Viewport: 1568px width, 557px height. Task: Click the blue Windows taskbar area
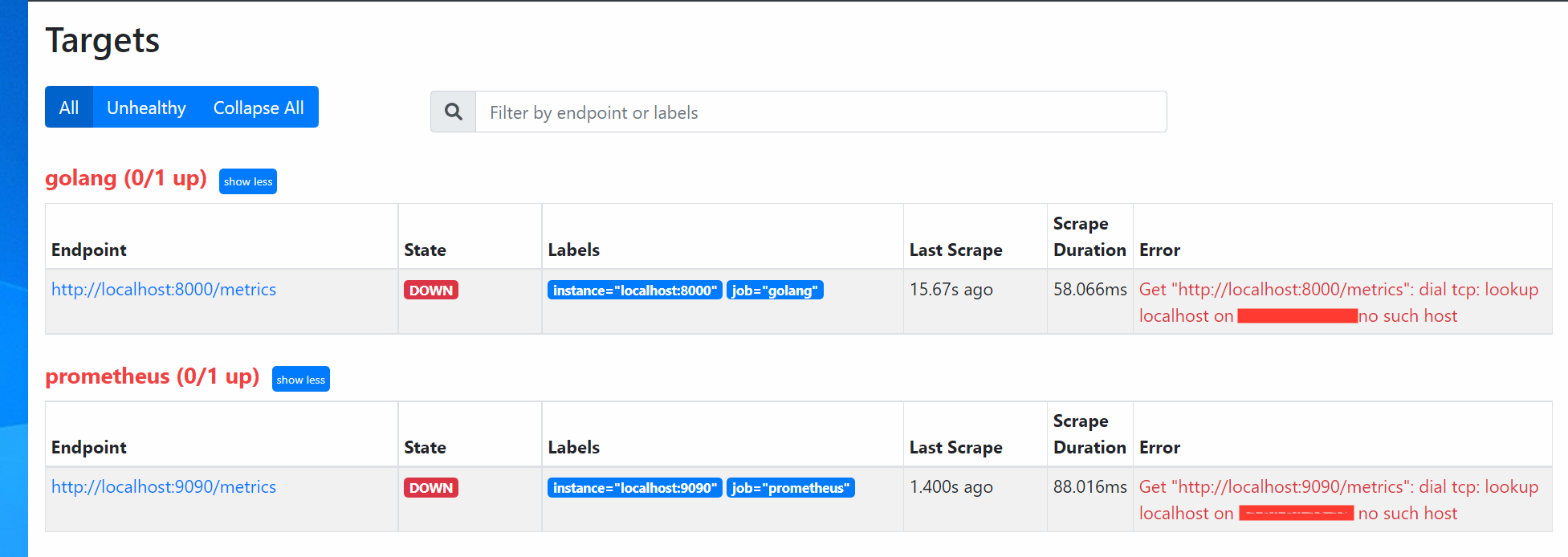pos(12,281)
